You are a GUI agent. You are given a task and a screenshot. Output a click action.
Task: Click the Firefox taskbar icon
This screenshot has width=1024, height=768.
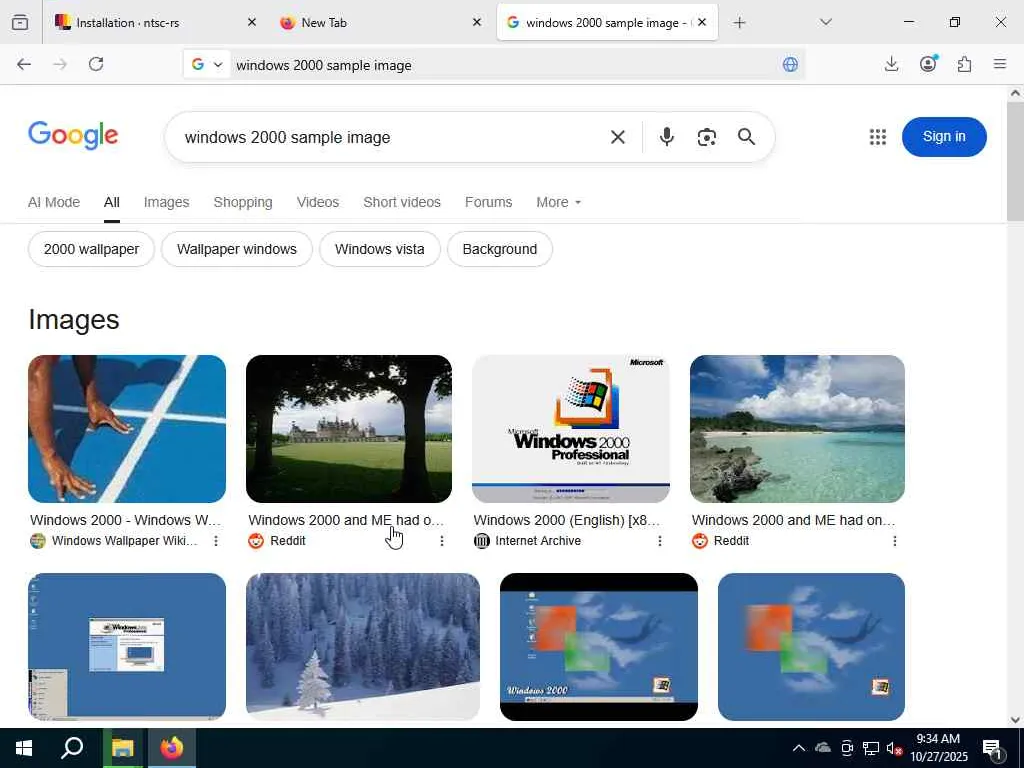point(172,748)
